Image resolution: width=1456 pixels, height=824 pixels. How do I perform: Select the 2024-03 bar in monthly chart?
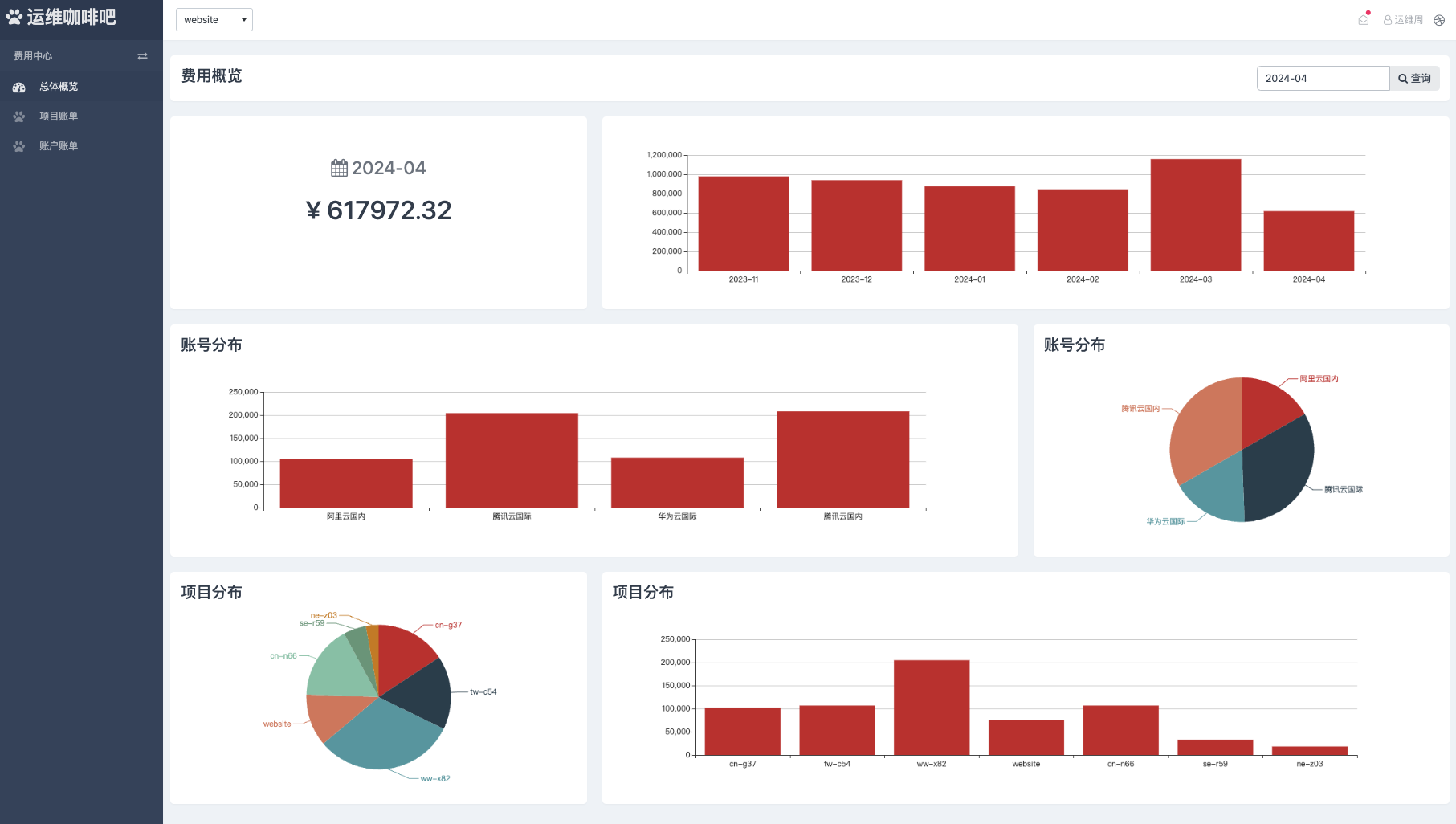[1195, 215]
